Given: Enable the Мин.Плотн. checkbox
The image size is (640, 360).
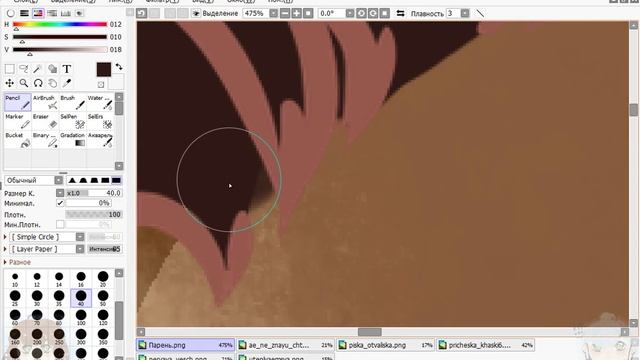Looking at the screenshot, I should (x=60, y=224).
